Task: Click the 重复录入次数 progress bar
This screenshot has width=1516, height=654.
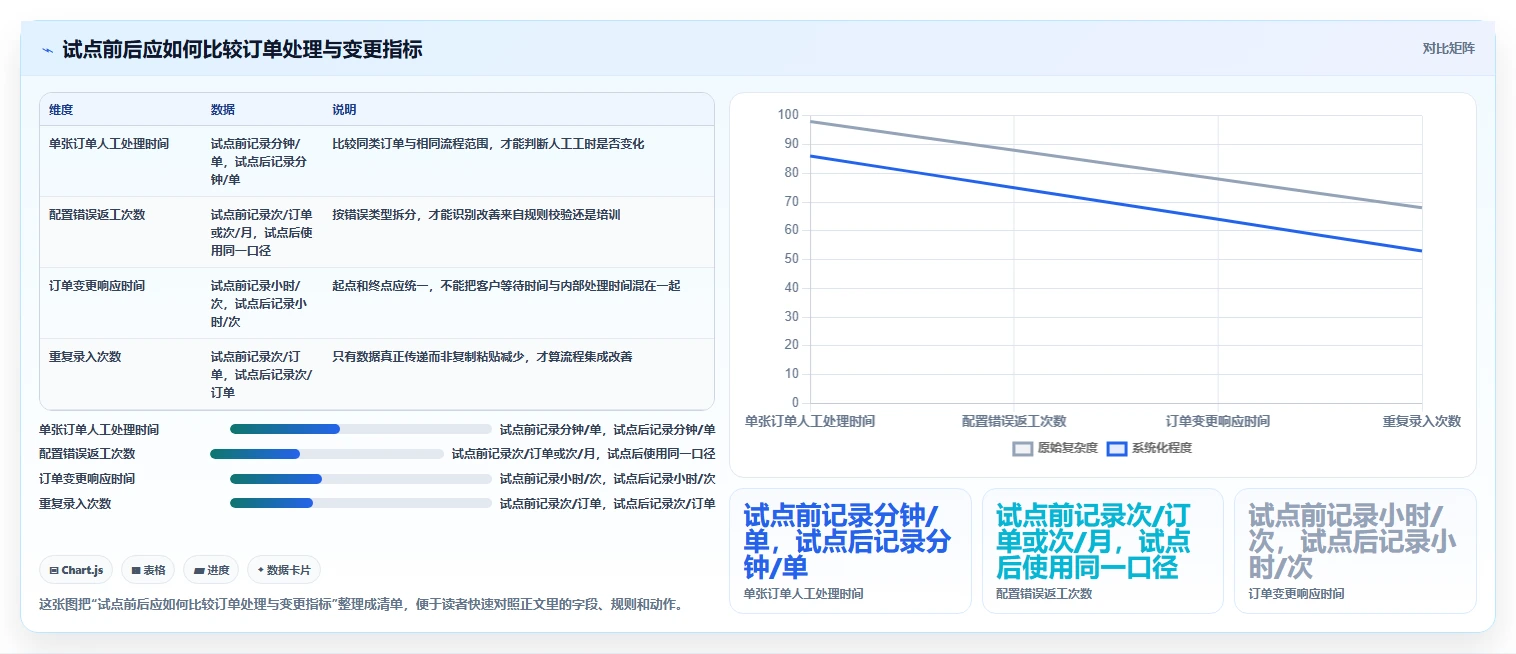Action: (361, 503)
